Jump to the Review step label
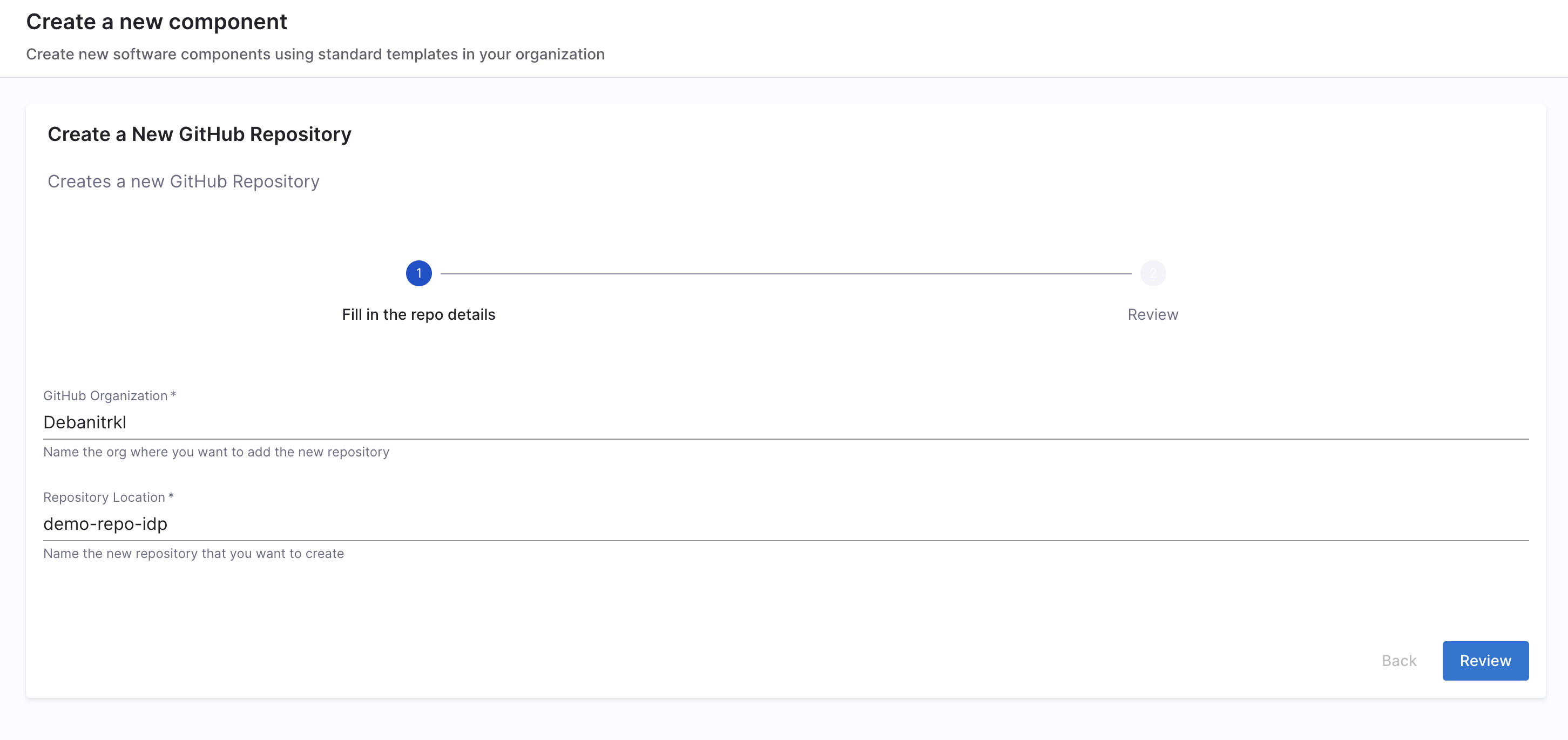The width and height of the screenshot is (1568, 740). tap(1152, 315)
